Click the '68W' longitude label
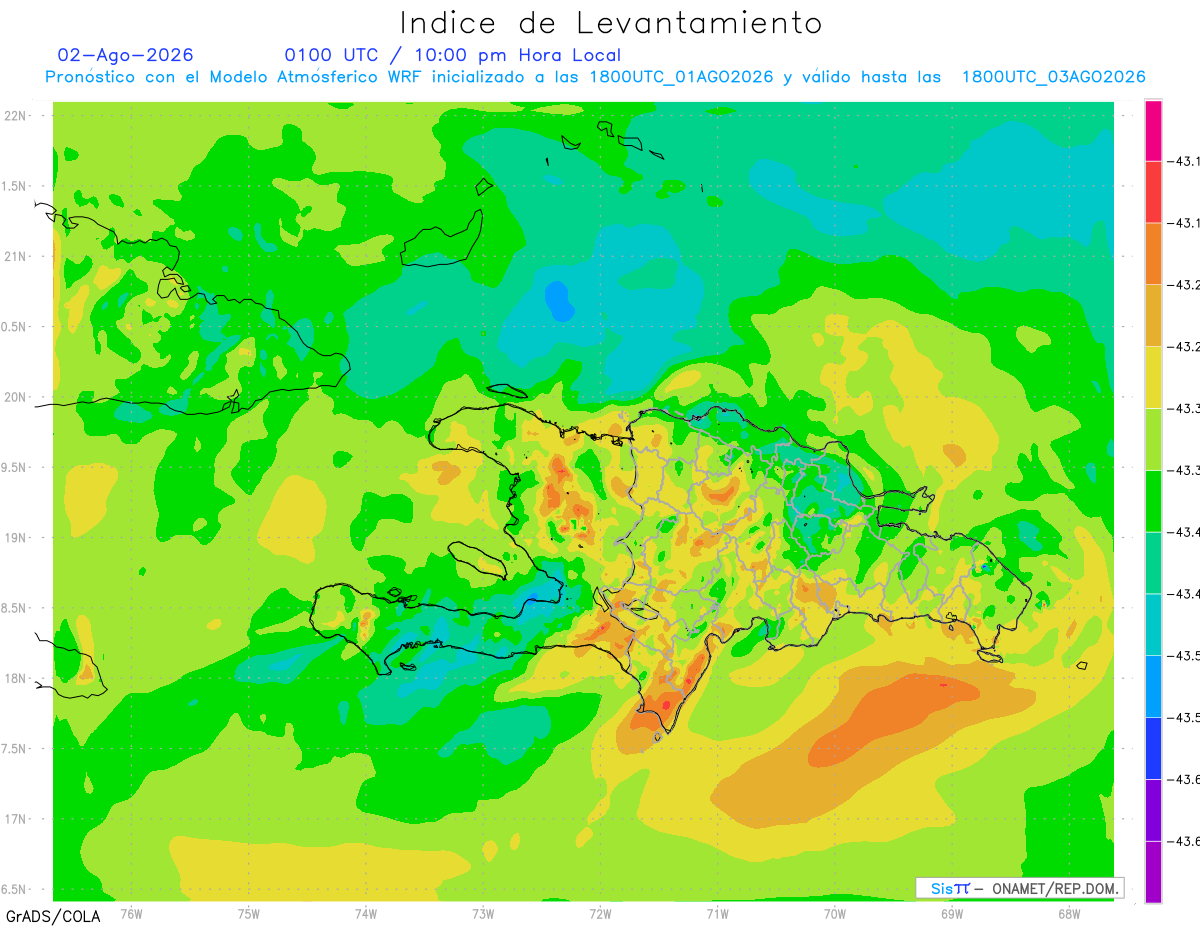 click(x=1069, y=914)
